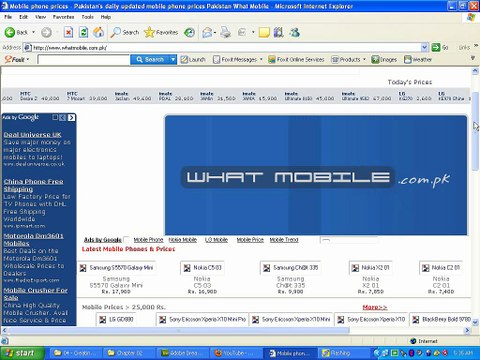Click the horizontal scrollbar thumb

179,330
